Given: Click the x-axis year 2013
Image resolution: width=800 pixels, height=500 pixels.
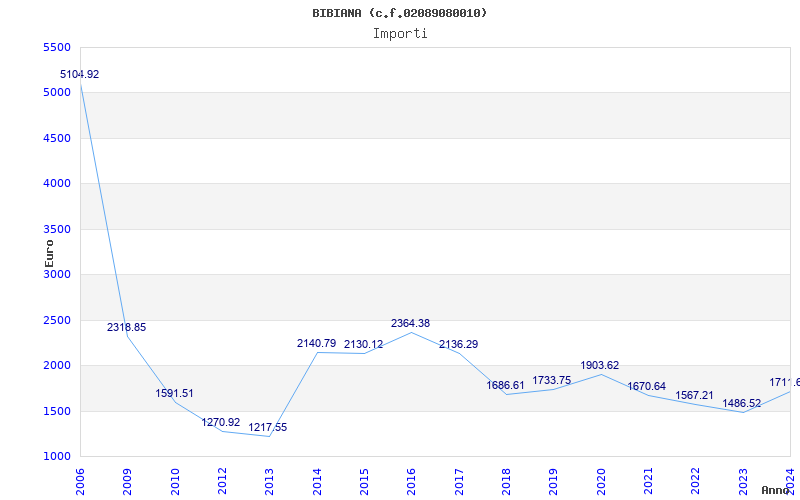Looking at the screenshot, I should [269, 481].
